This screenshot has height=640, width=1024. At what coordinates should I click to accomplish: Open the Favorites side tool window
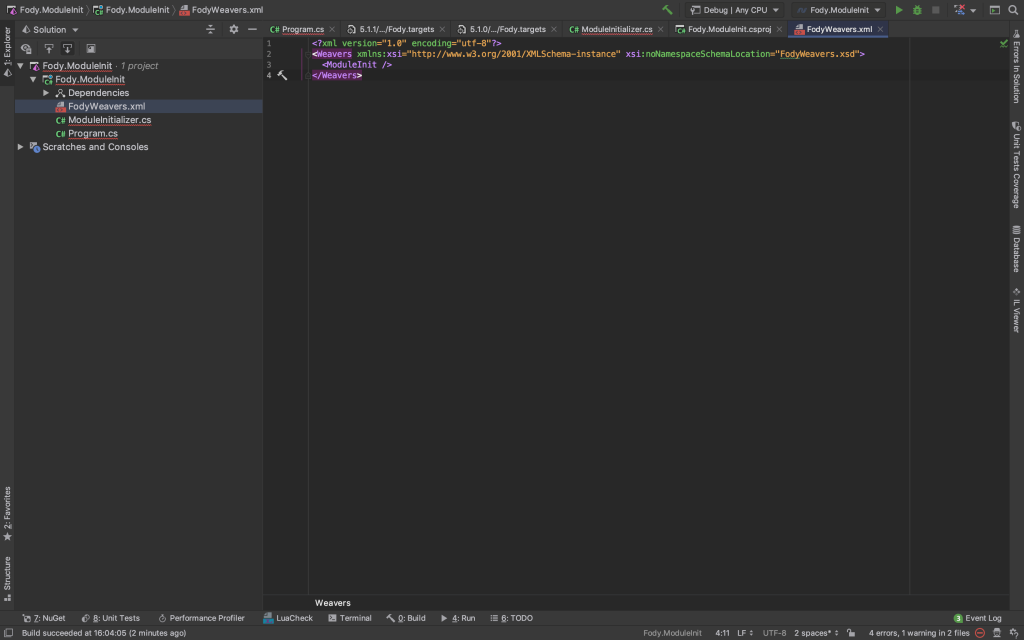coord(7,513)
